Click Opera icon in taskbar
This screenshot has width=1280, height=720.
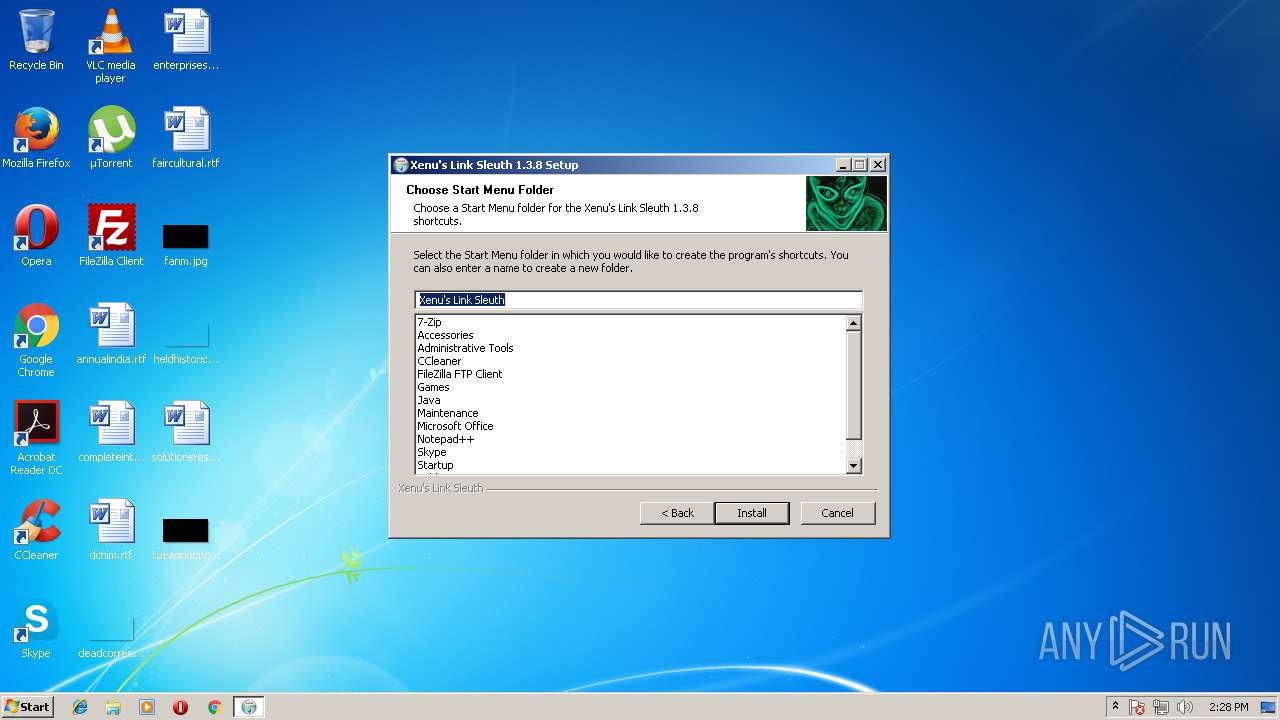tap(181, 707)
